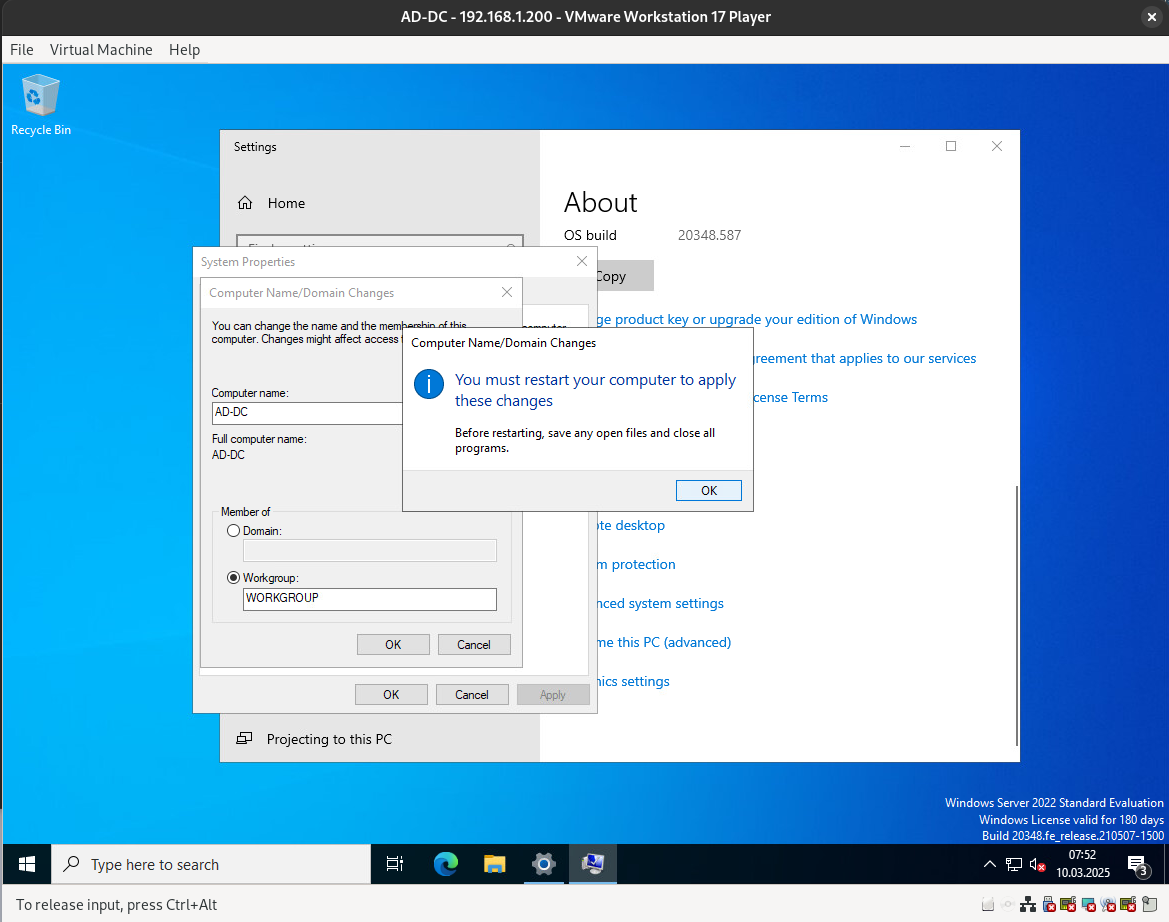The image size is (1169, 922).
Task: Open Task View from the taskbar
Action: click(x=395, y=864)
